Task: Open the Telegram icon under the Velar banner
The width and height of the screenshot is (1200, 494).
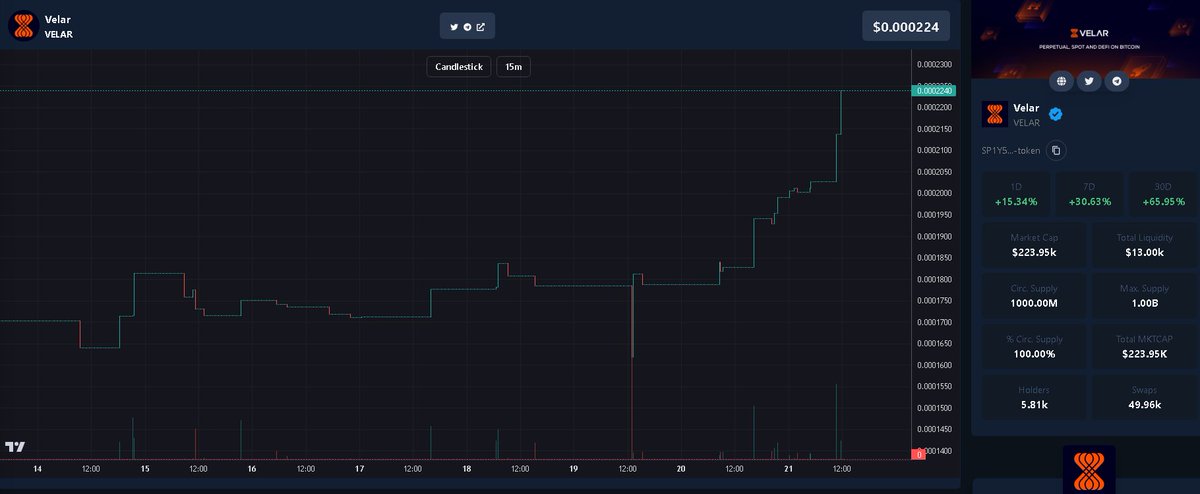Action: (1116, 81)
